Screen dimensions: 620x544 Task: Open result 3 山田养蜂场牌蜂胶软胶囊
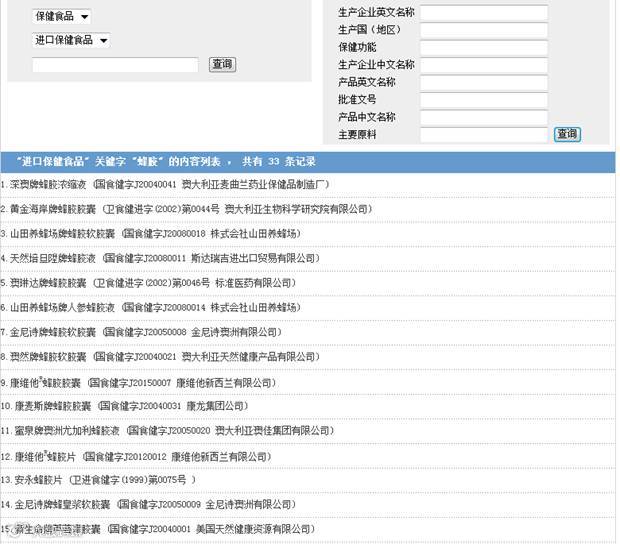(x=151, y=234)
